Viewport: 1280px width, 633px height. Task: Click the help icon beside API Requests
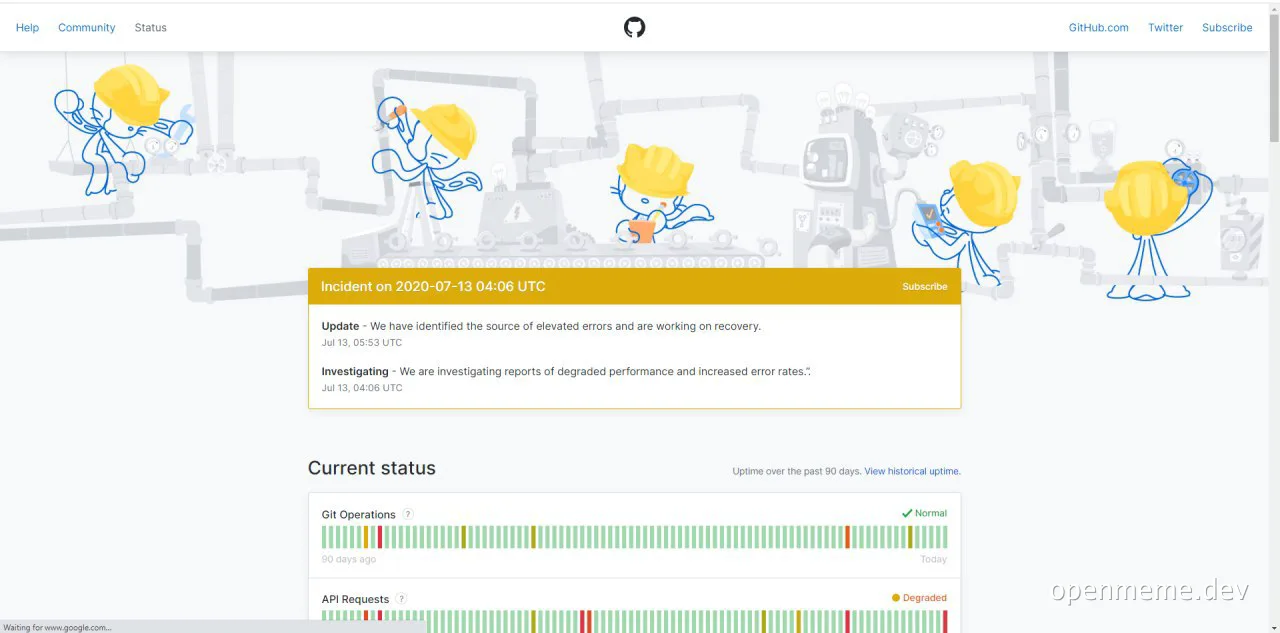(401, 599)
